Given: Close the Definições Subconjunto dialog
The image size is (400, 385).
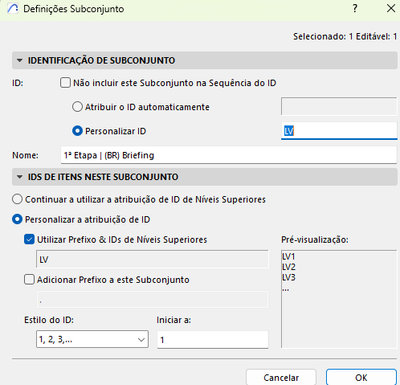Looking at the screenshot, I should 391,8.
